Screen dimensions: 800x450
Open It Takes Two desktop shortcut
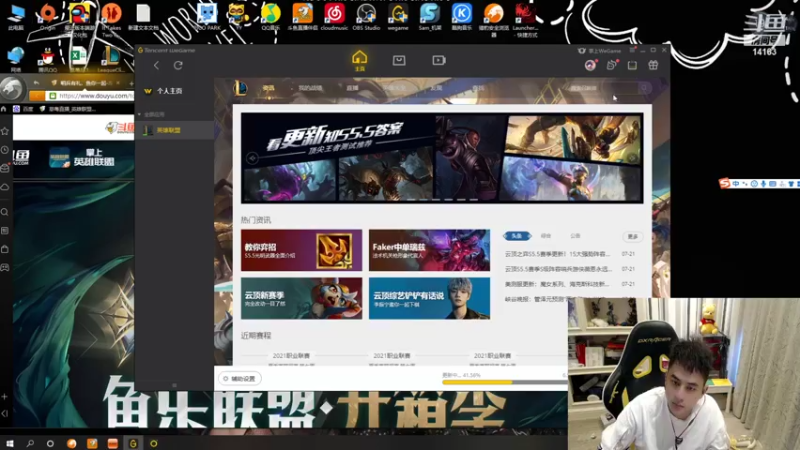click(111, 18)
